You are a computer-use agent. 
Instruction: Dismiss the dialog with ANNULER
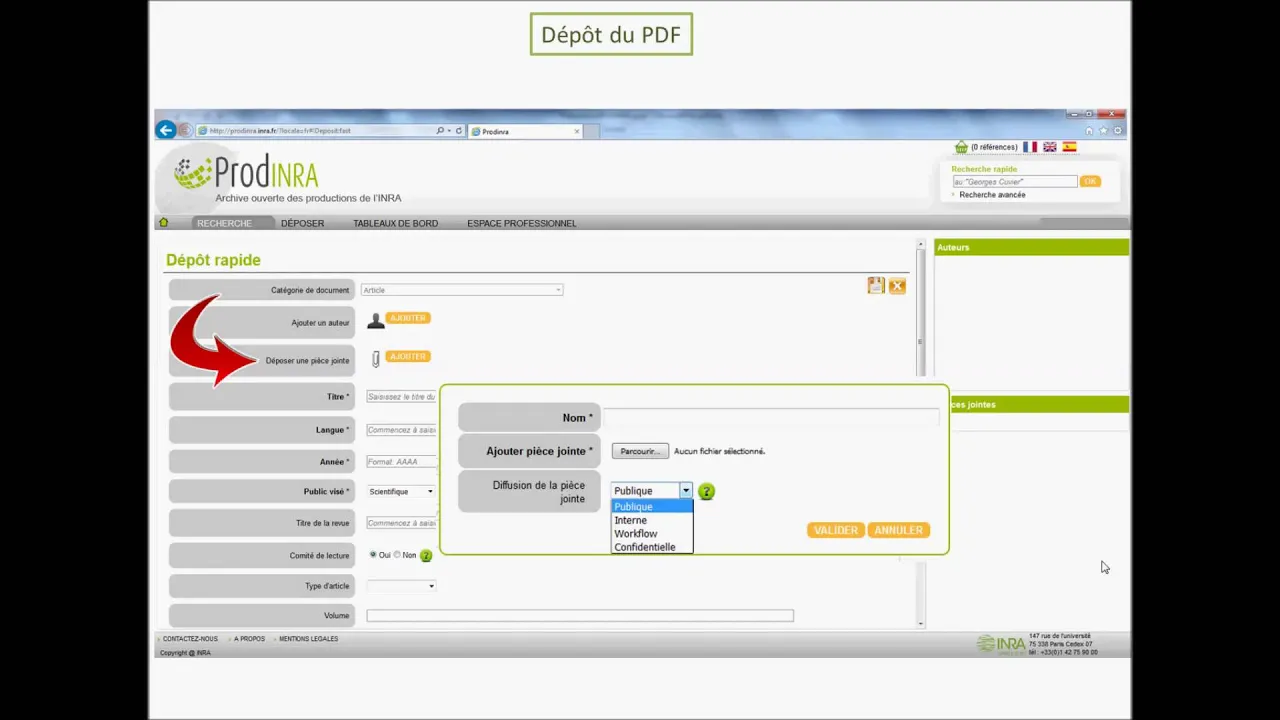click(898, 530)
